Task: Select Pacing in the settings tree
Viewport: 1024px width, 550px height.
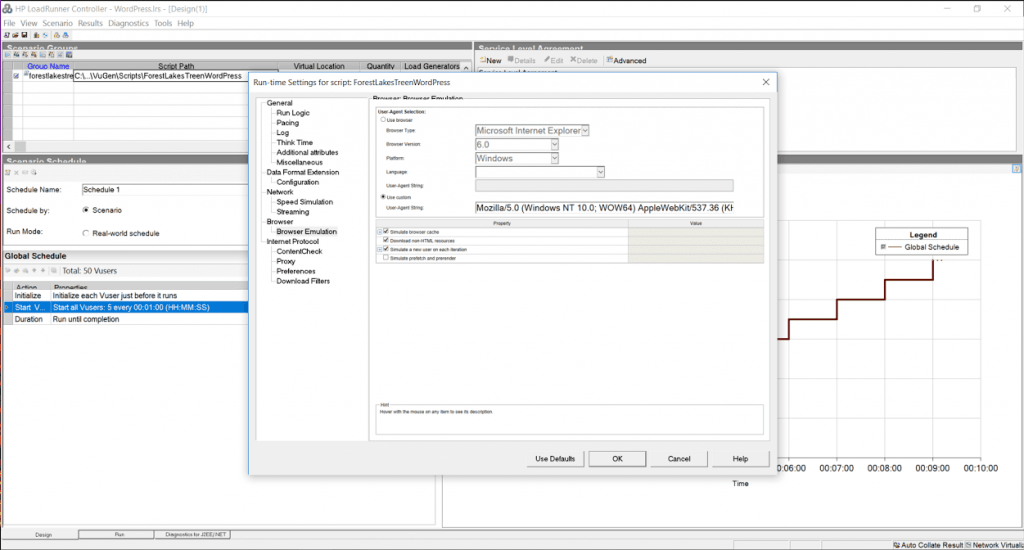Action: tap(287, 122)
